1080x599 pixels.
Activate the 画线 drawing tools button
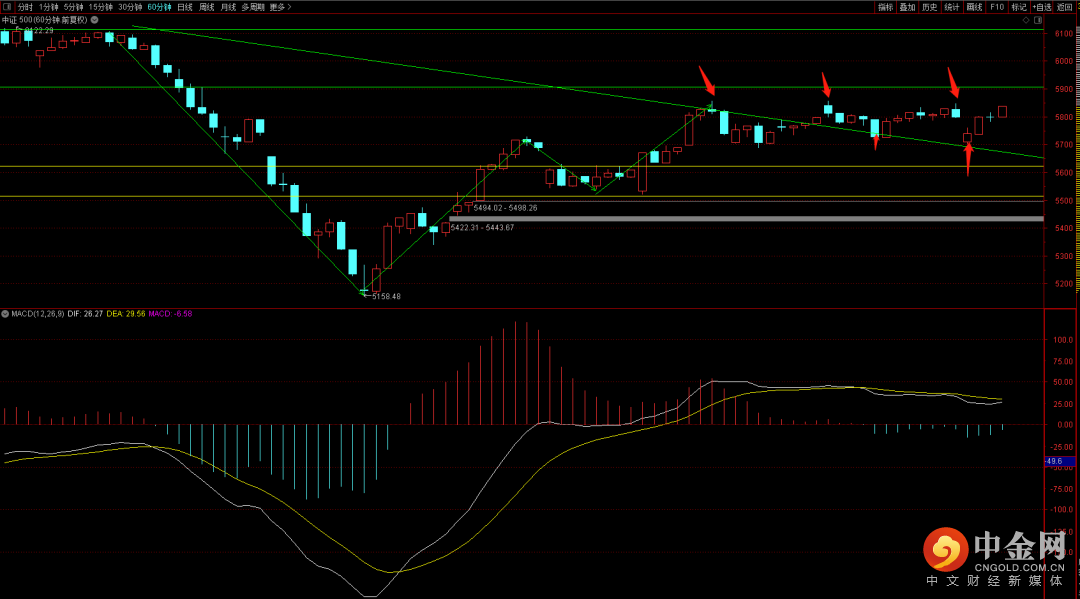974,7
